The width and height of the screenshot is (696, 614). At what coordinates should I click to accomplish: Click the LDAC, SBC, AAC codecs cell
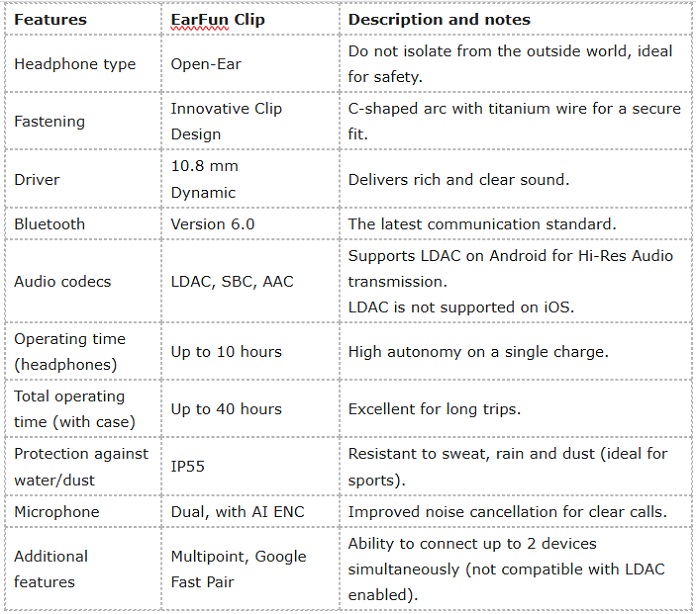250,281
